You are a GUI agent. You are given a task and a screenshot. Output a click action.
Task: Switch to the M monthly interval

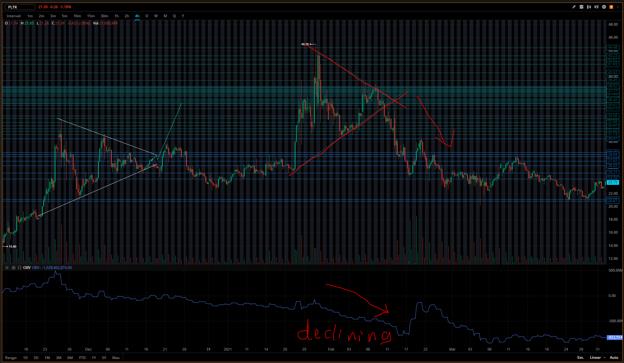[165, 16]
